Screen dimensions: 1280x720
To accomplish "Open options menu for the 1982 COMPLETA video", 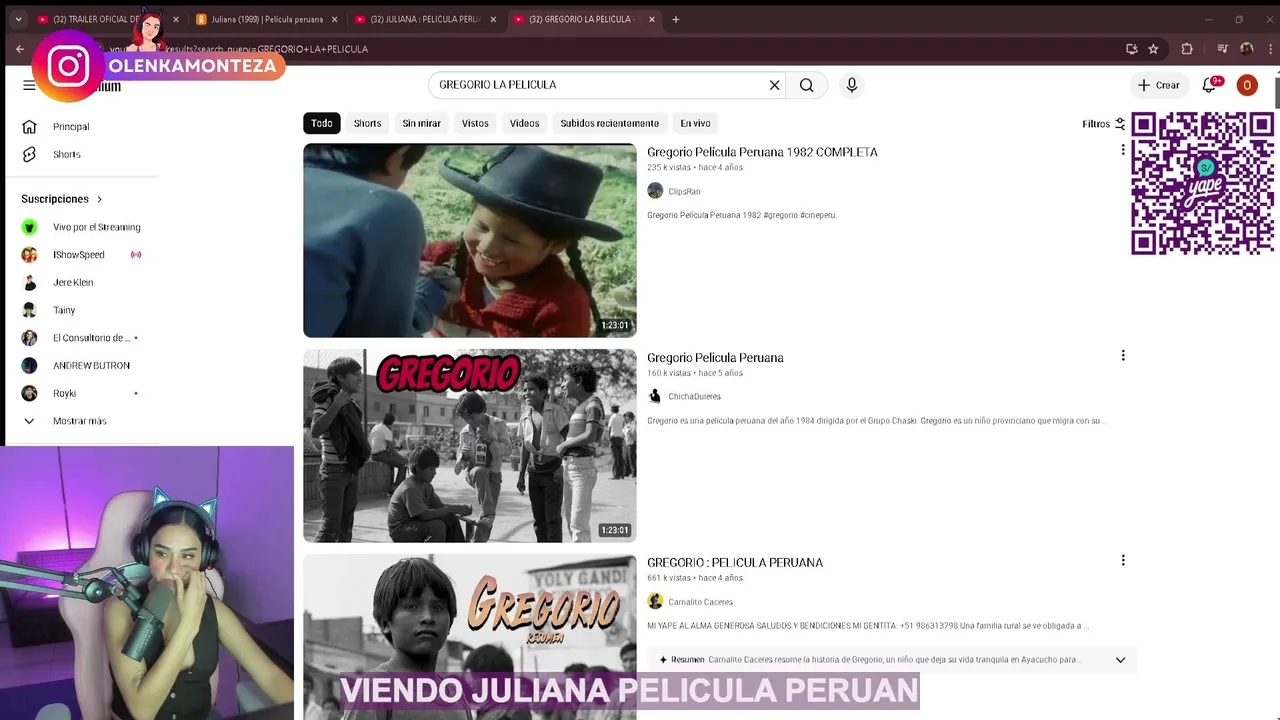I will [1123, 150].
